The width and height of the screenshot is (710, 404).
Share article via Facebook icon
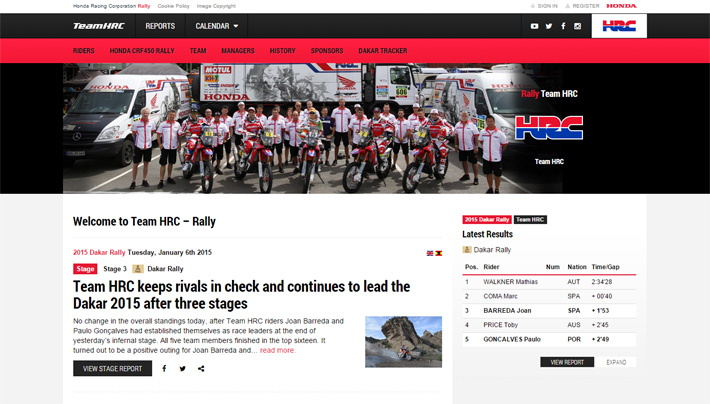pyautogui.click(x=164, y=369)
